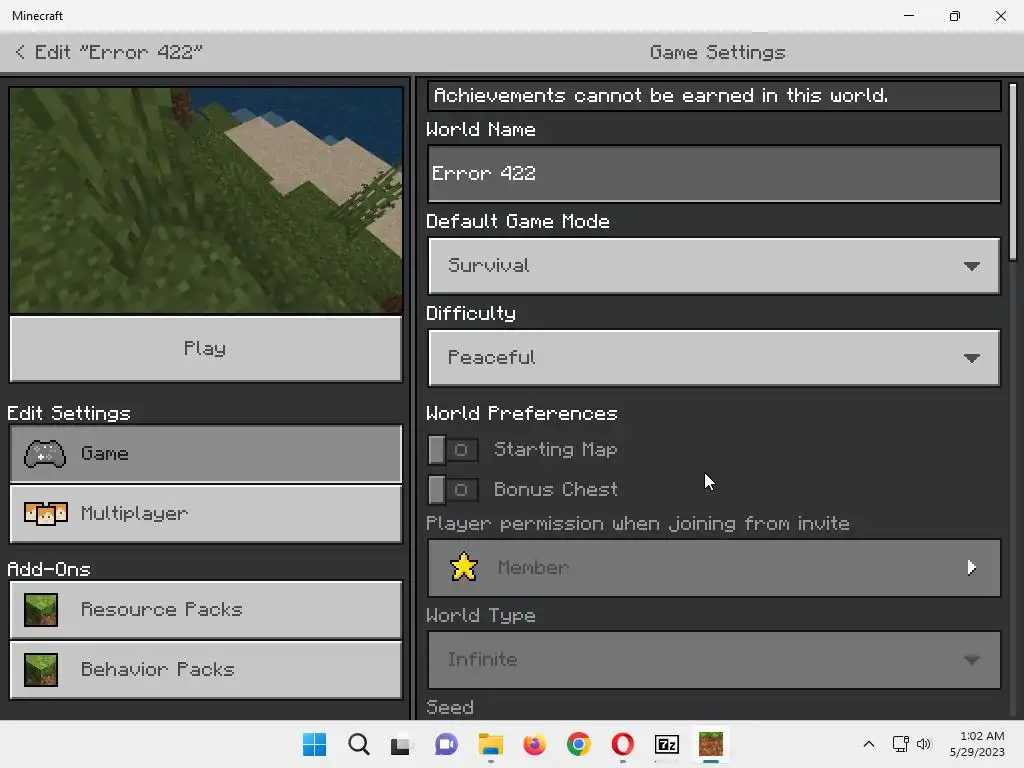
Task: Open Default Game Mode dropdown showing Survival
Action: tap(714, 266)
